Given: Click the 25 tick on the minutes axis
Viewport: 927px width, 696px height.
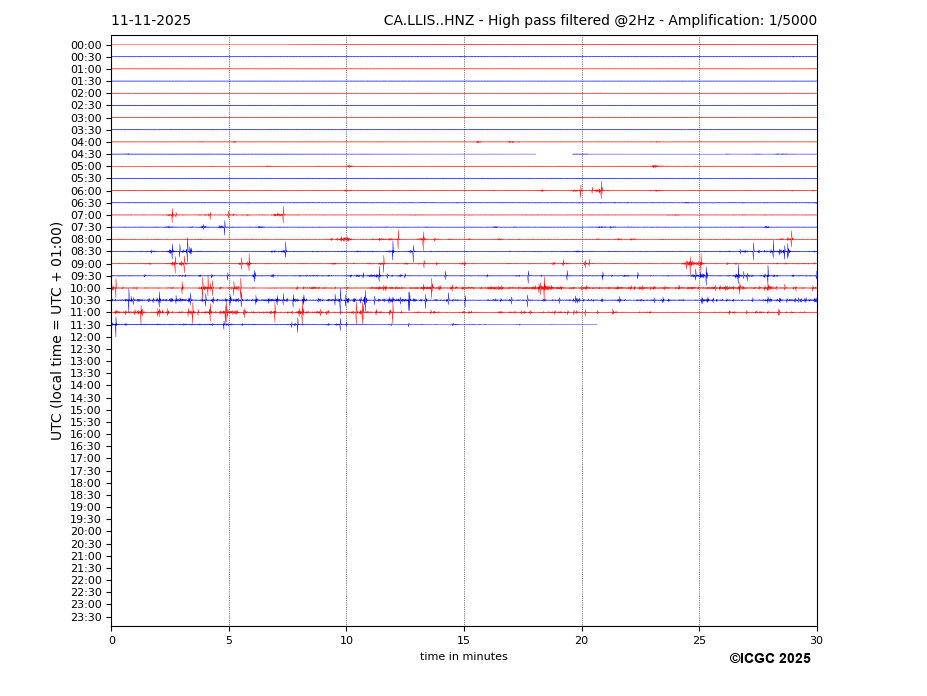Looking at the screenshot, I should click(x=699, y=640).
